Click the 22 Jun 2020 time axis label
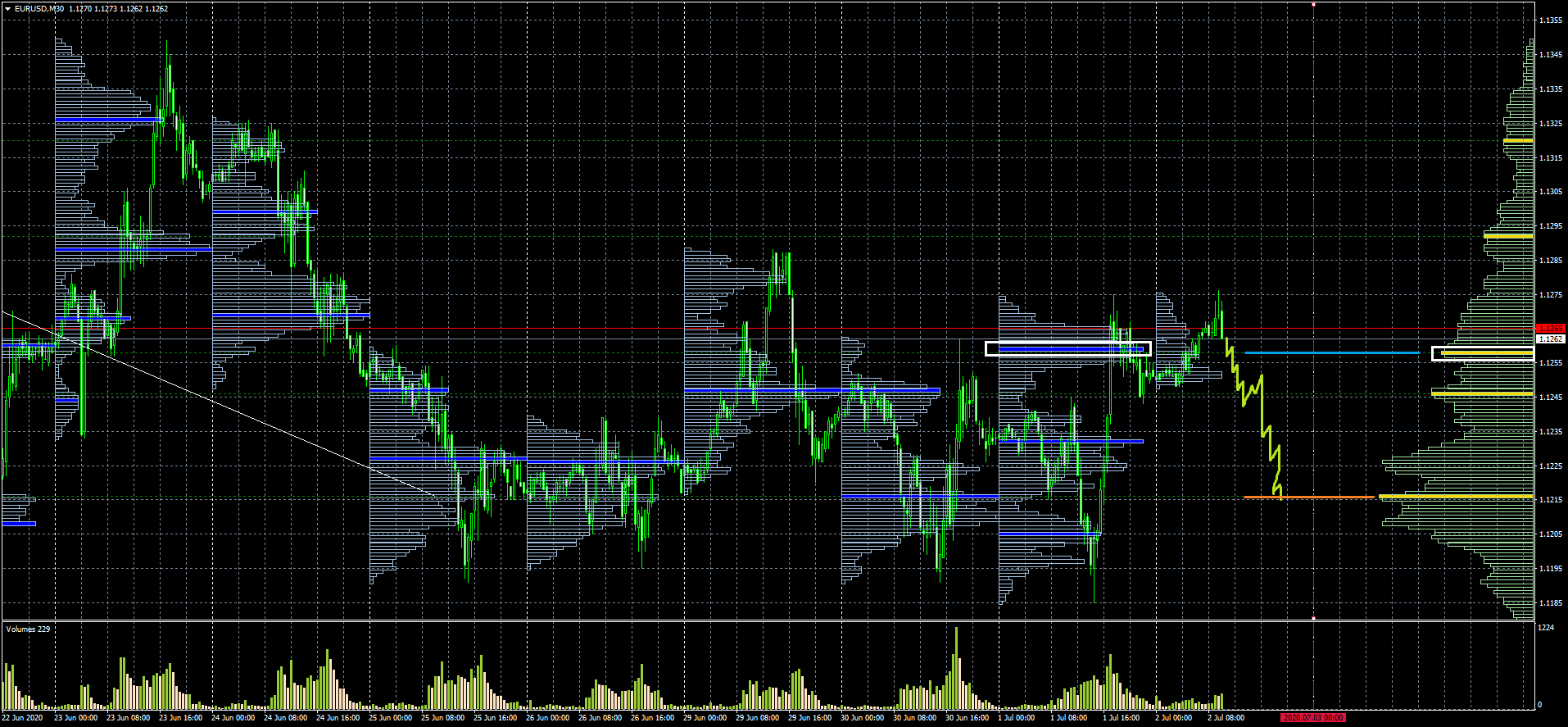Image resolution: width=1568 pixels, height=727 pixels. 23,718
